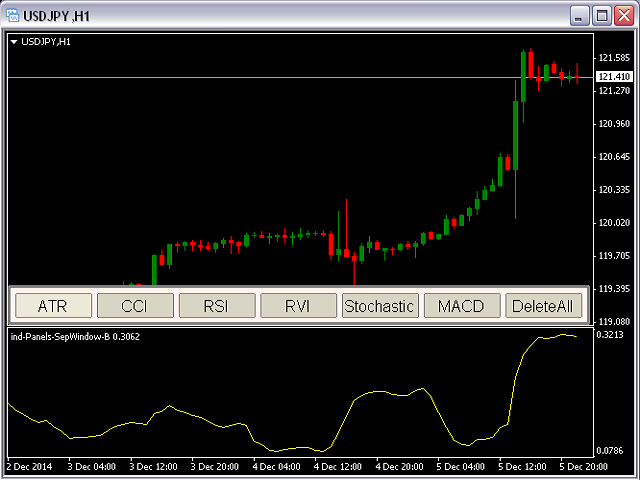Click the 0.3213 indicator scale value

[x=610, y=335]
